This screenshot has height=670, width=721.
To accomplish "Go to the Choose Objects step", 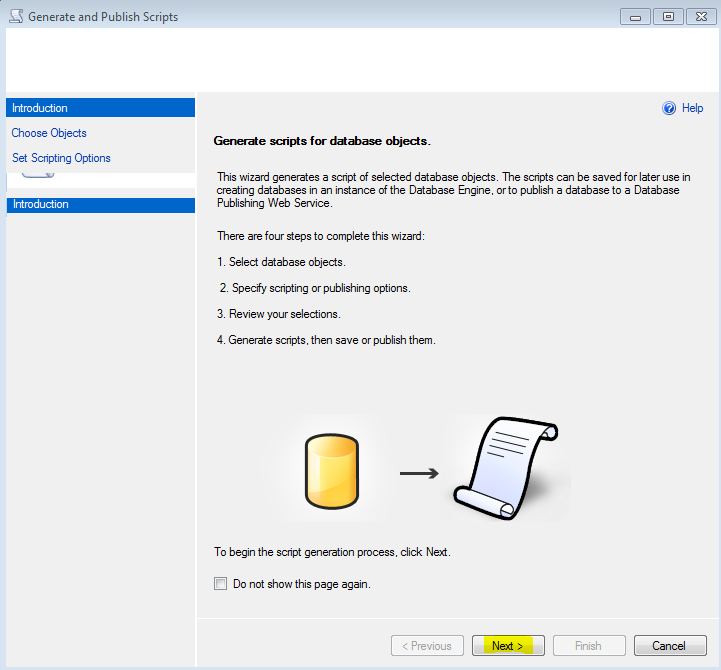I will click(49, 133).
